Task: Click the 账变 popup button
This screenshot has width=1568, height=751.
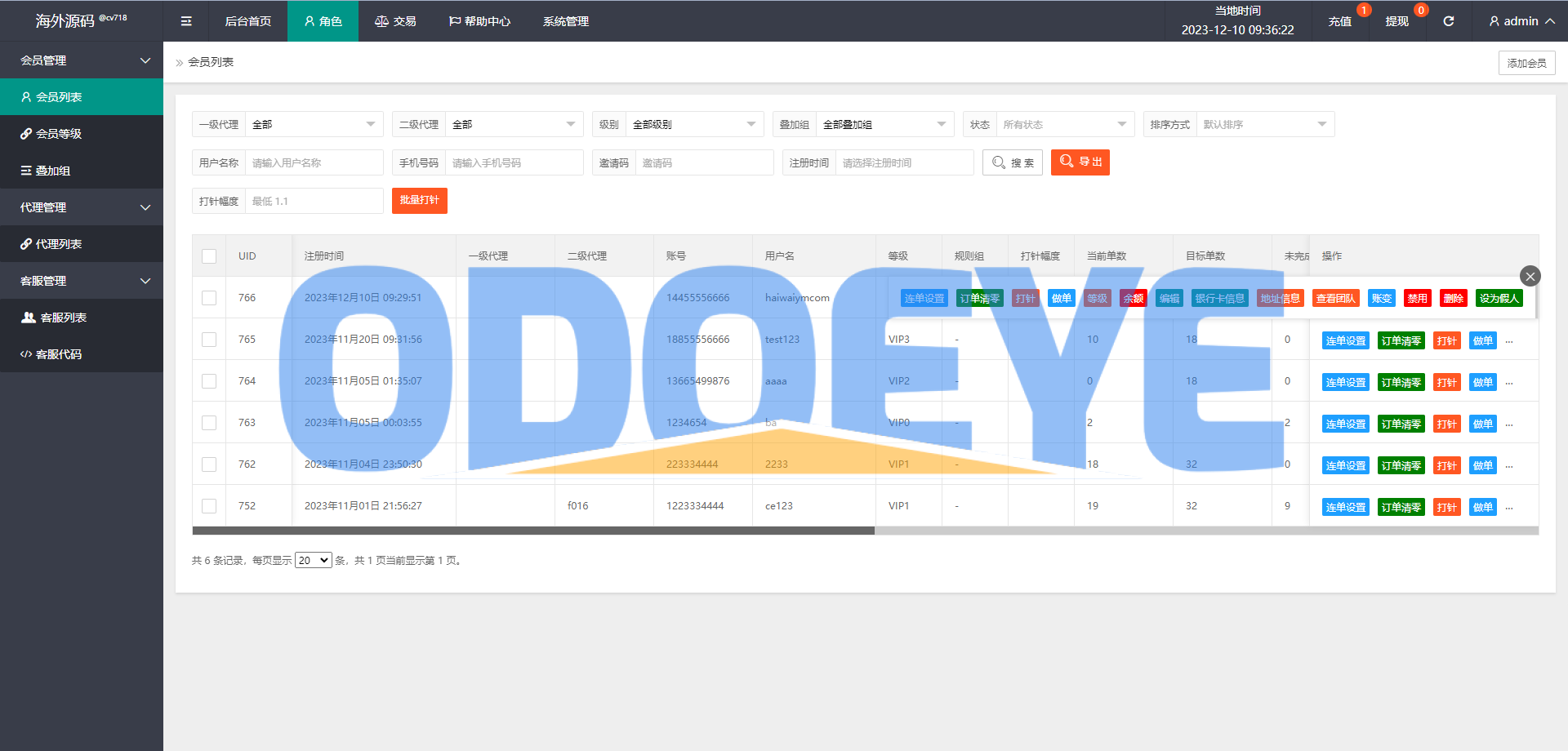Action: pyautogui.click(x=1381, y=298)
